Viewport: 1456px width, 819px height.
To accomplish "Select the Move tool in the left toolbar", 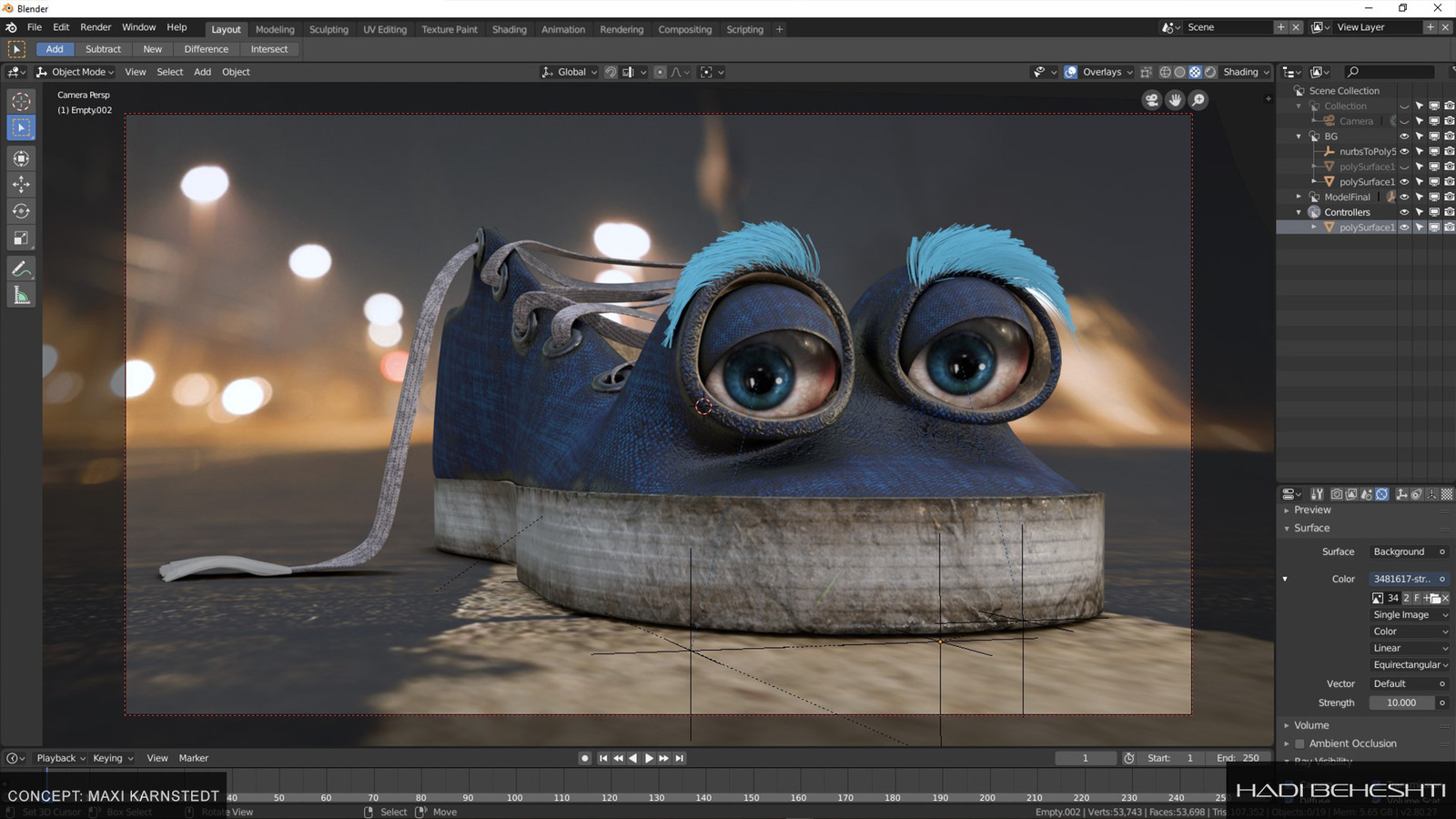I will click(22, 185).
